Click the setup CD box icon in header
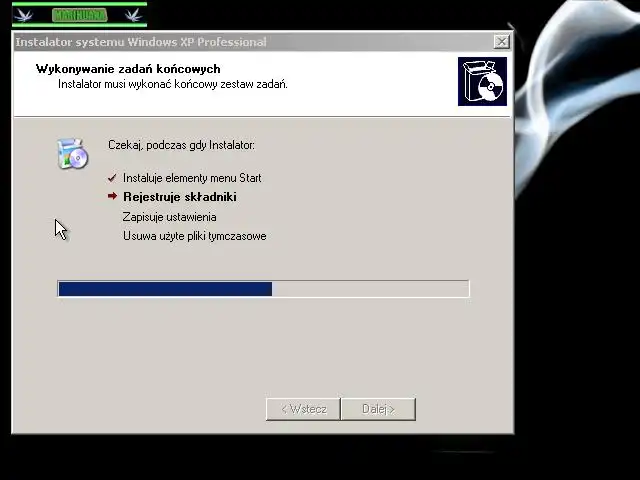 (482, 81)
